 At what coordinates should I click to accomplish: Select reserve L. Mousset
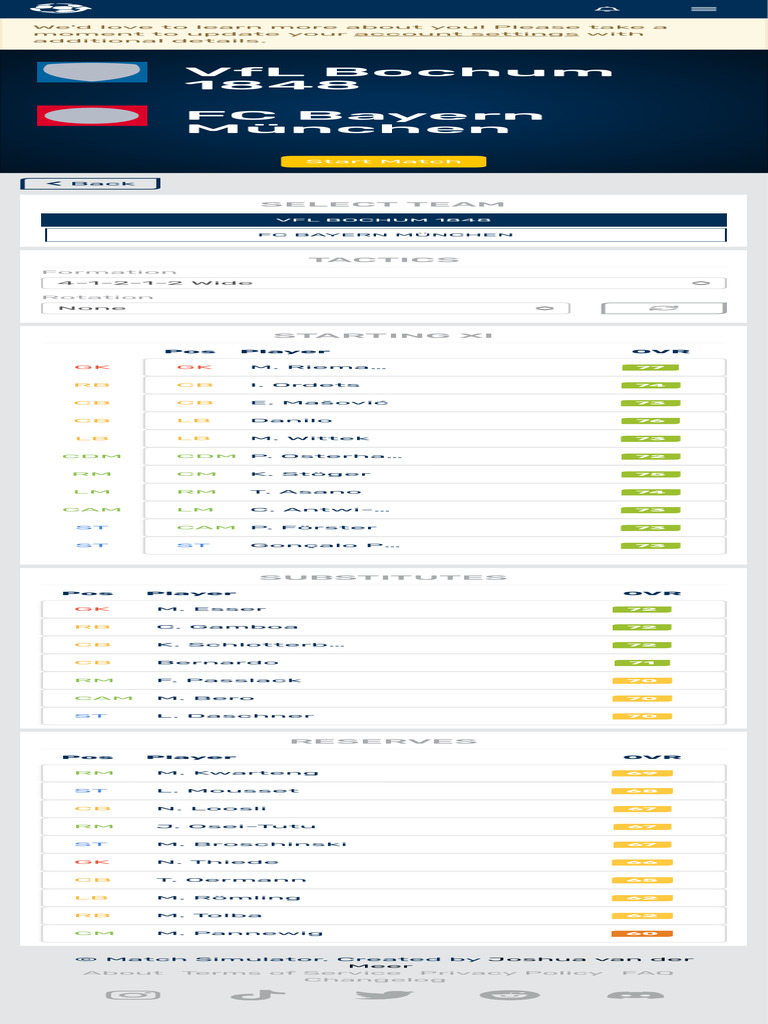tap(384, 791)
